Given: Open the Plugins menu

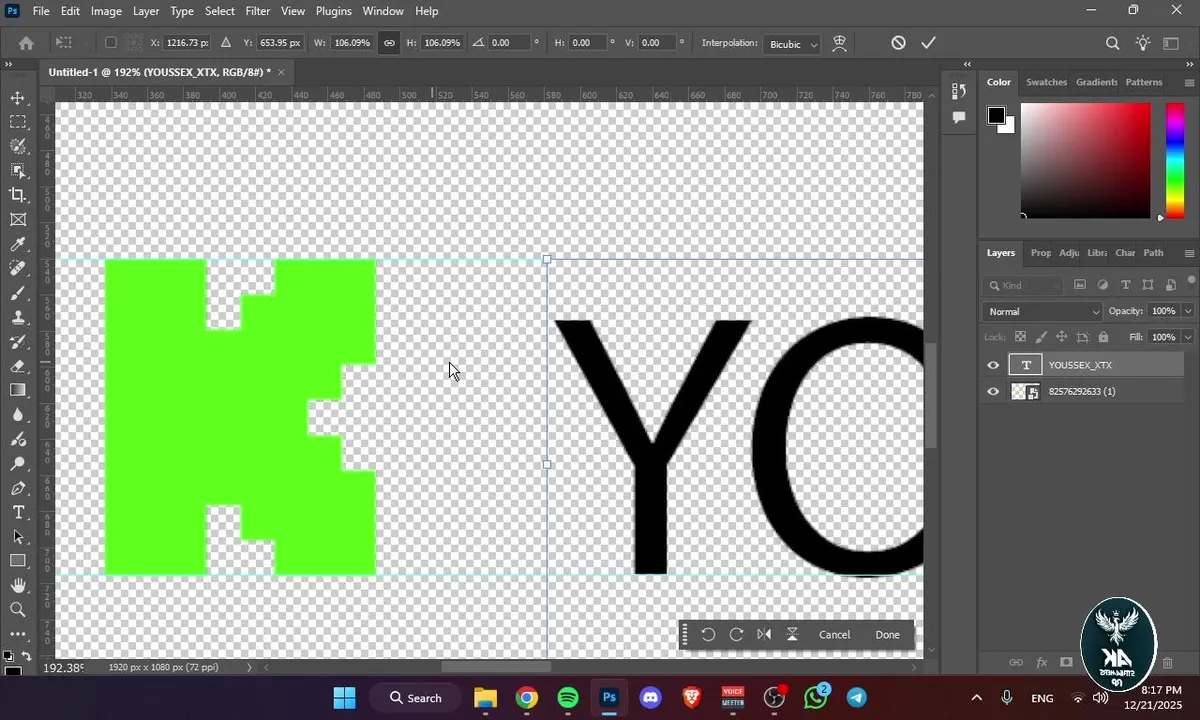Looking at the screenshot, I should (333, 11).
